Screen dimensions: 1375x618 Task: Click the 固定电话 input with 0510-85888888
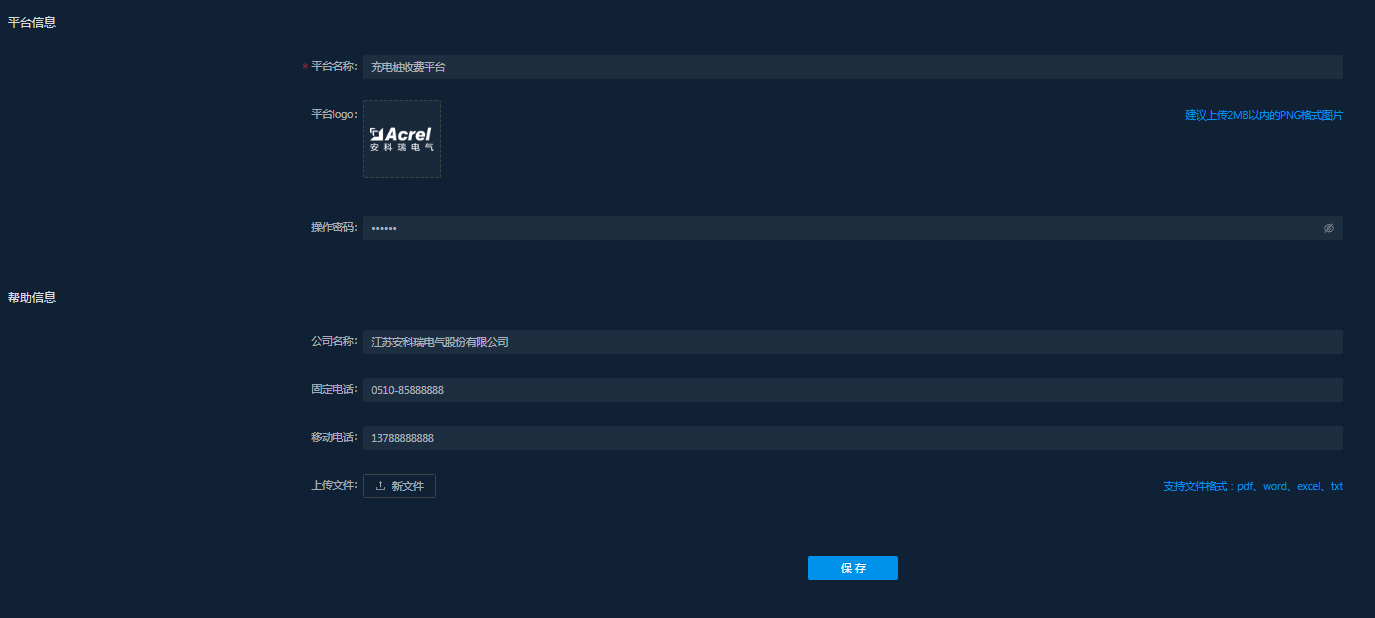pyautogui.click(x=850, y=390)
